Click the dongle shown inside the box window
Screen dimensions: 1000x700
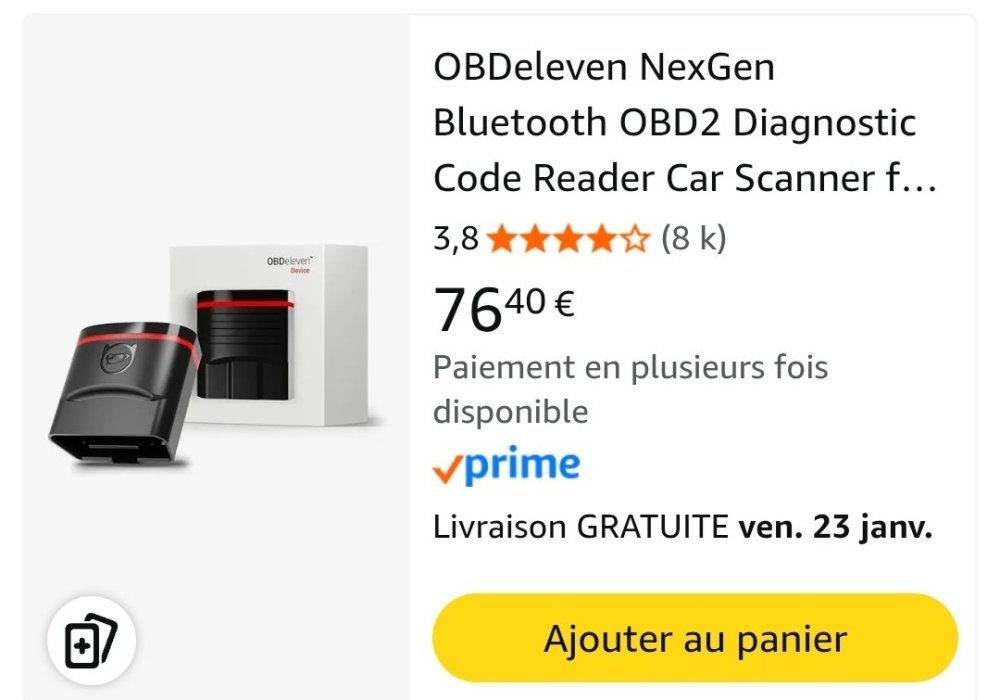click(244, 344)
